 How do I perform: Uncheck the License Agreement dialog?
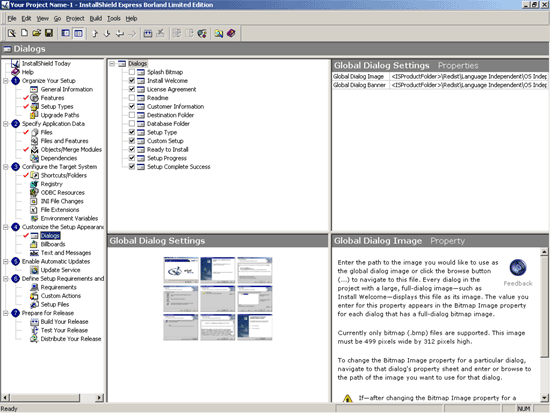tap(132, 89)
